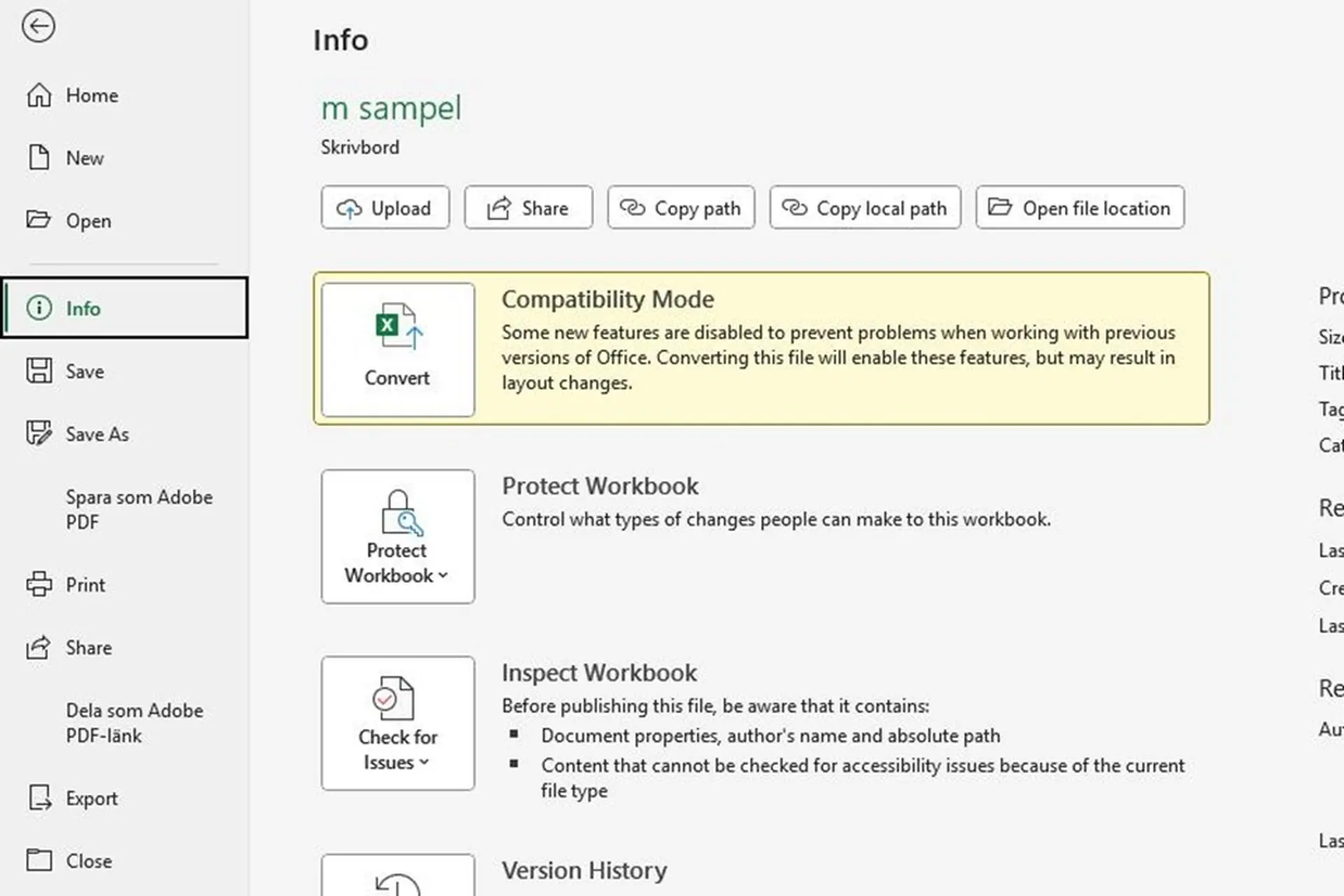Click the Version History heading
The height and width of the screenshot is (896, 1344).
pos(584,871)
